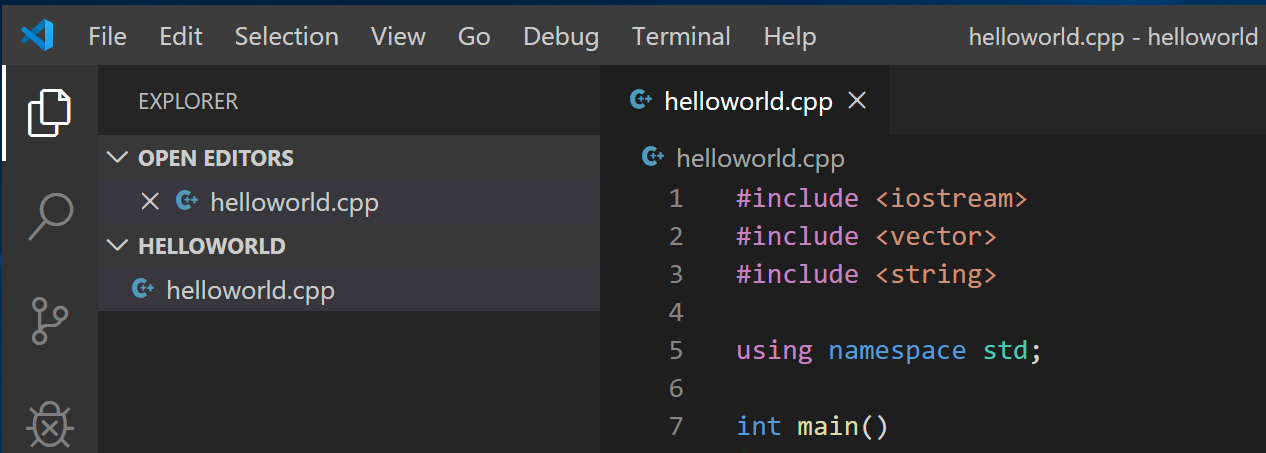
Task: Open the Explorer view in activity bar
Action: [49, 112]
